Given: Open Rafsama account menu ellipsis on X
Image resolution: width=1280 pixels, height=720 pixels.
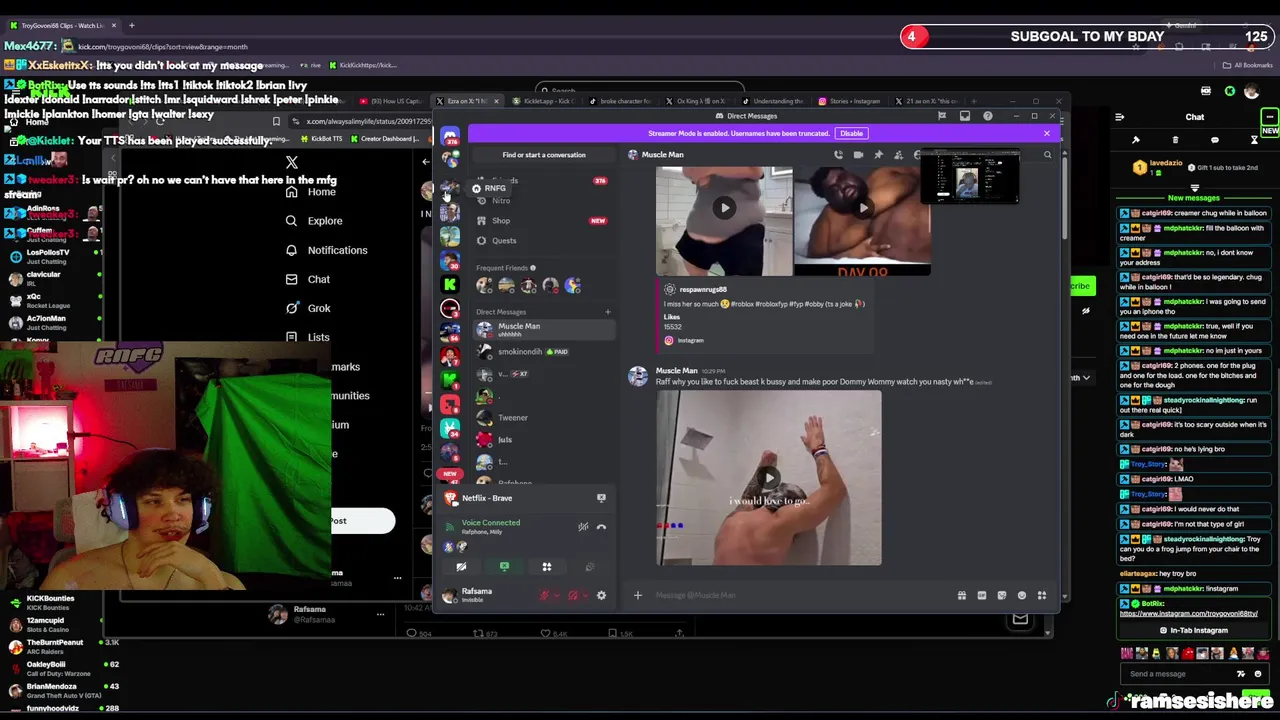Looking at the screenshot, I should coord(380,614).
